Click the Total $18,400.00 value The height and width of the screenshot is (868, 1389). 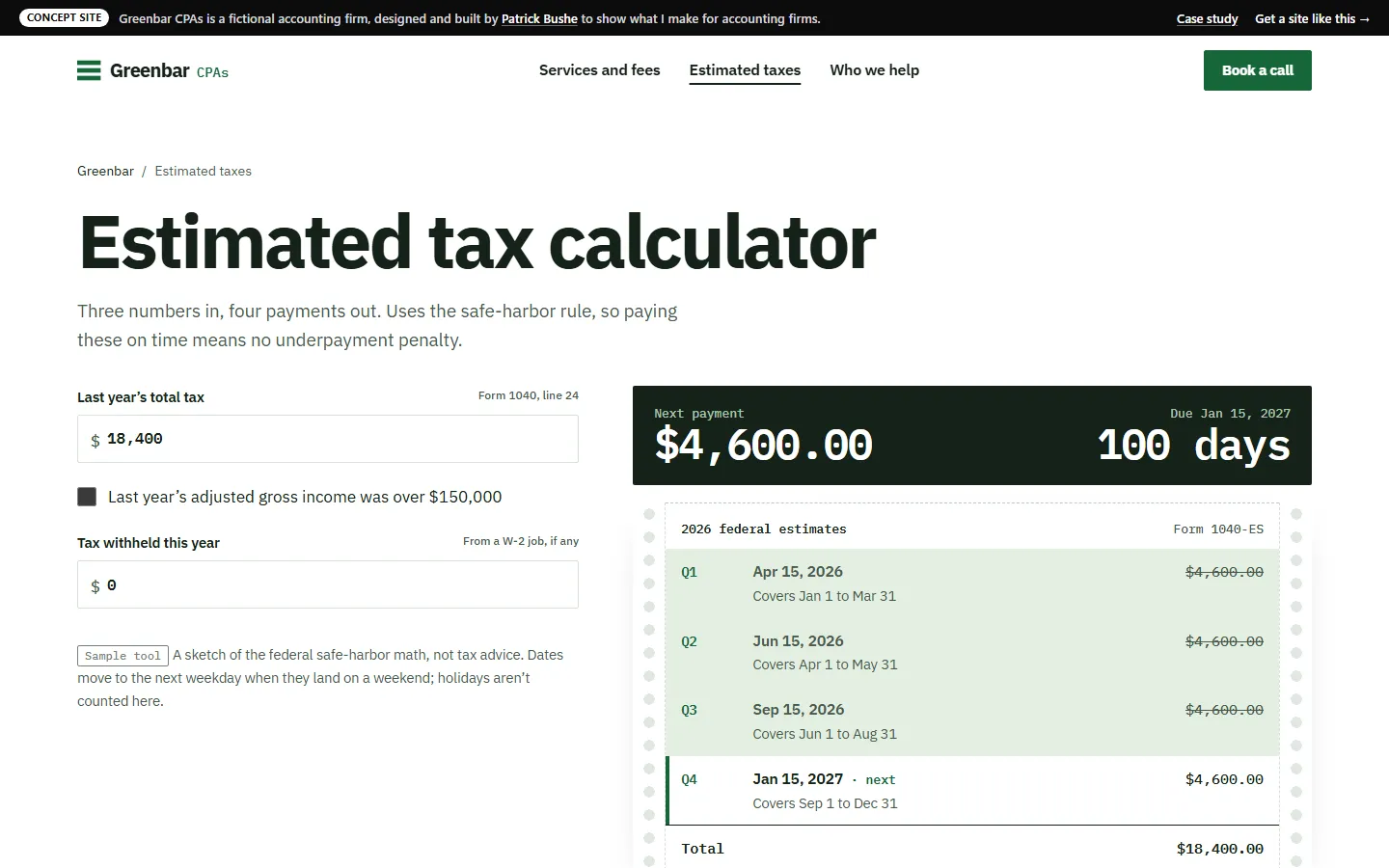click(x=1219, y=849)
